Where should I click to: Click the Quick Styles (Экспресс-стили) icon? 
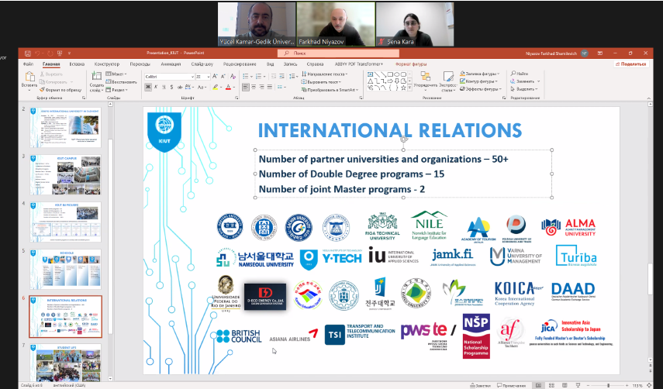pyautogui.click(x=448, y=76)
